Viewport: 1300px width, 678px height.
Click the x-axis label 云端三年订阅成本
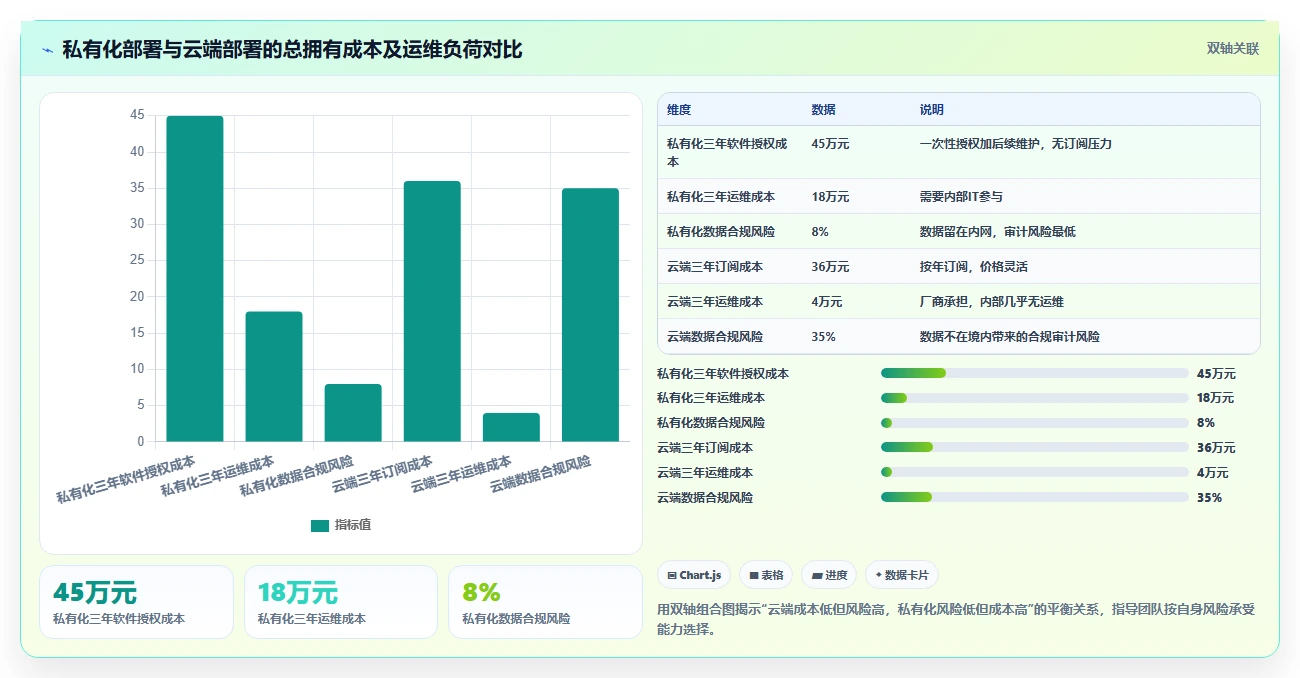382,474
